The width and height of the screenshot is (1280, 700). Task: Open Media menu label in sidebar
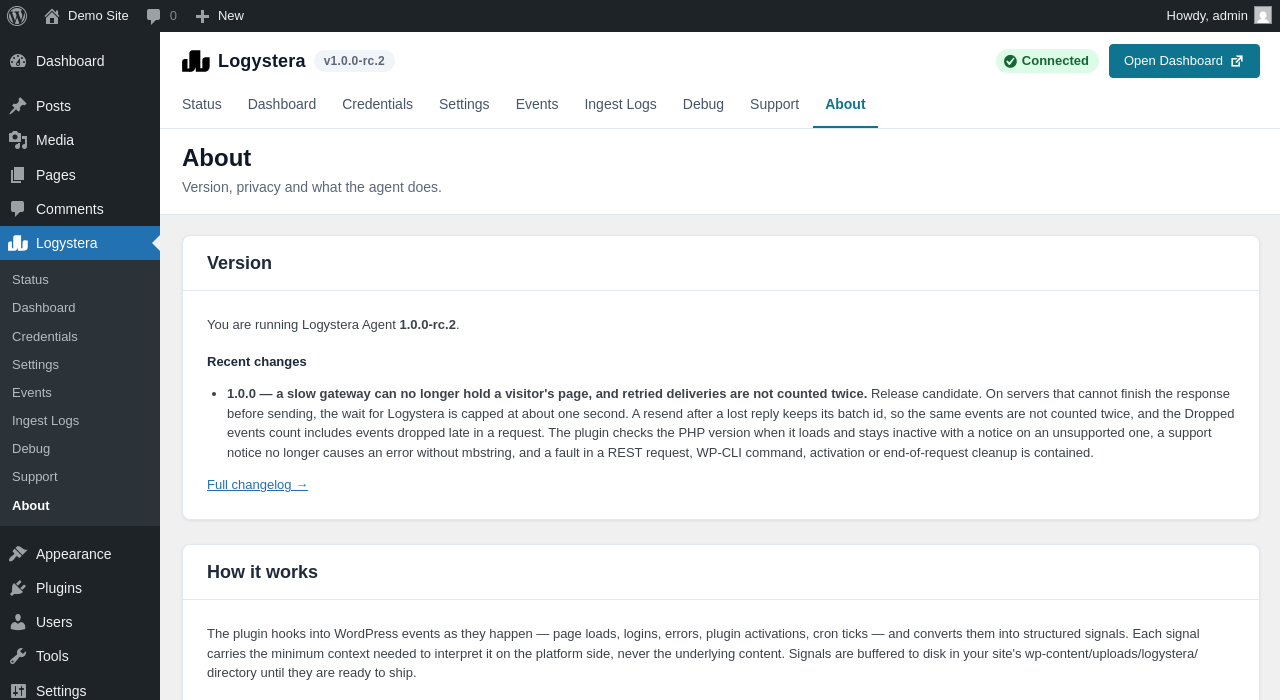click(x=55, y=140)
